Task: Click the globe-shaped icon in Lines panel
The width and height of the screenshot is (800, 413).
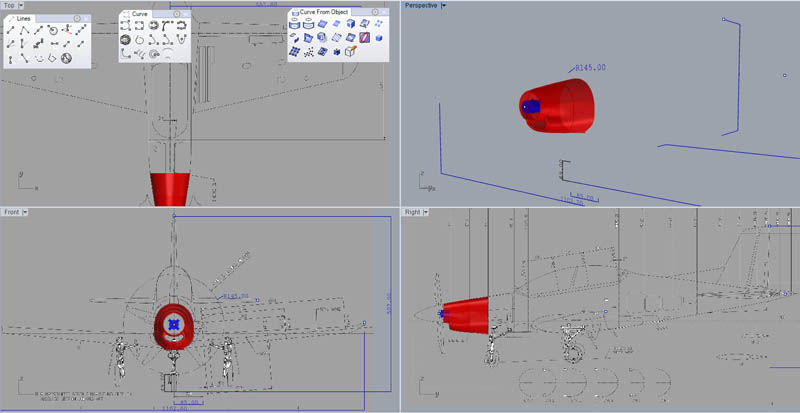Action: 65,58
